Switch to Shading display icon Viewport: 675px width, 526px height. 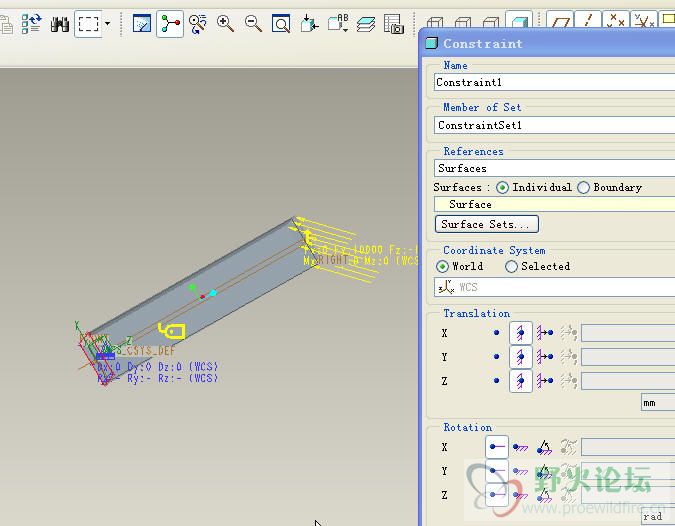coord(519,20)
